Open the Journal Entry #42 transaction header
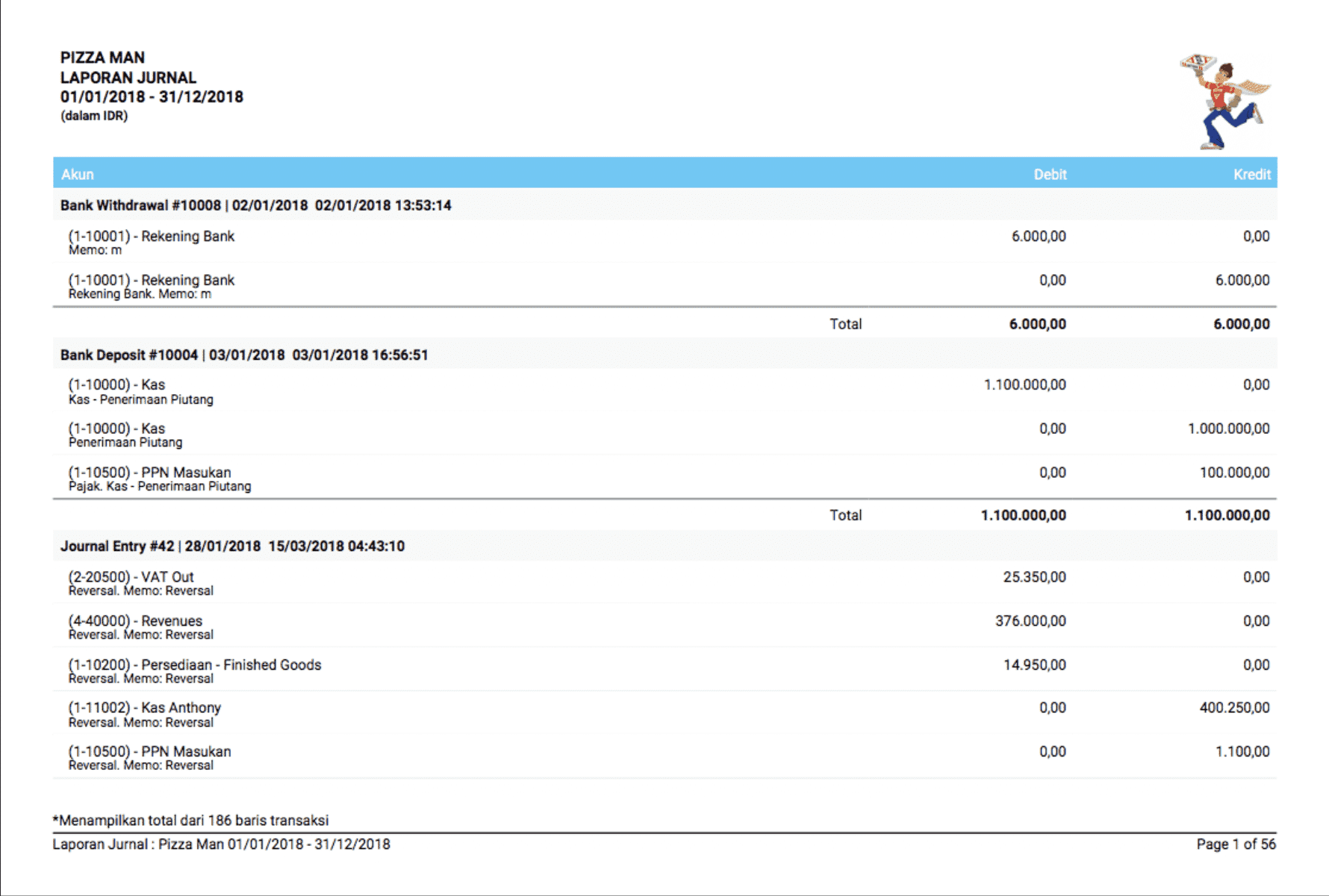The image size is (1329, 896). point(232,546)
